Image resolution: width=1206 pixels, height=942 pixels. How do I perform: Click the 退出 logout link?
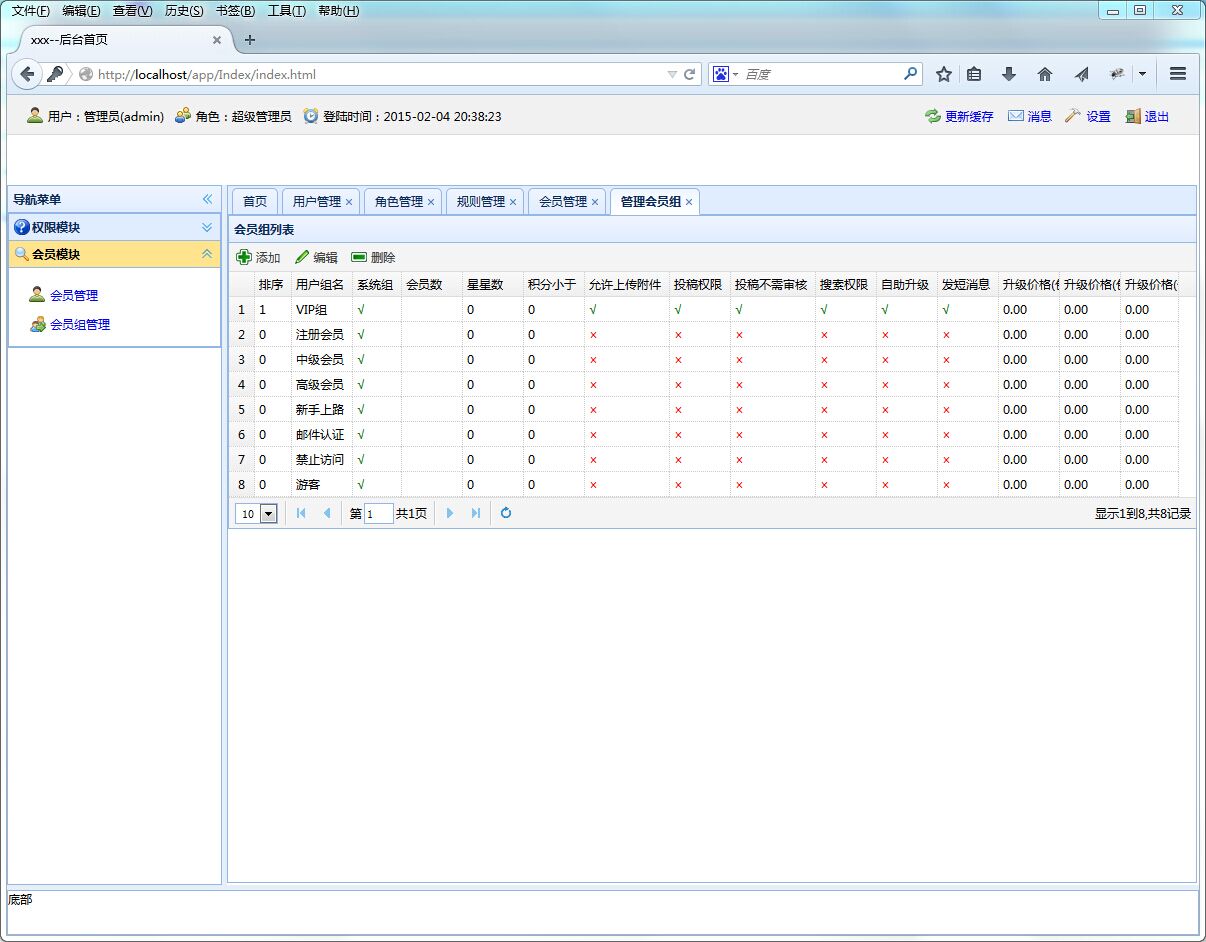(1146, 116)
